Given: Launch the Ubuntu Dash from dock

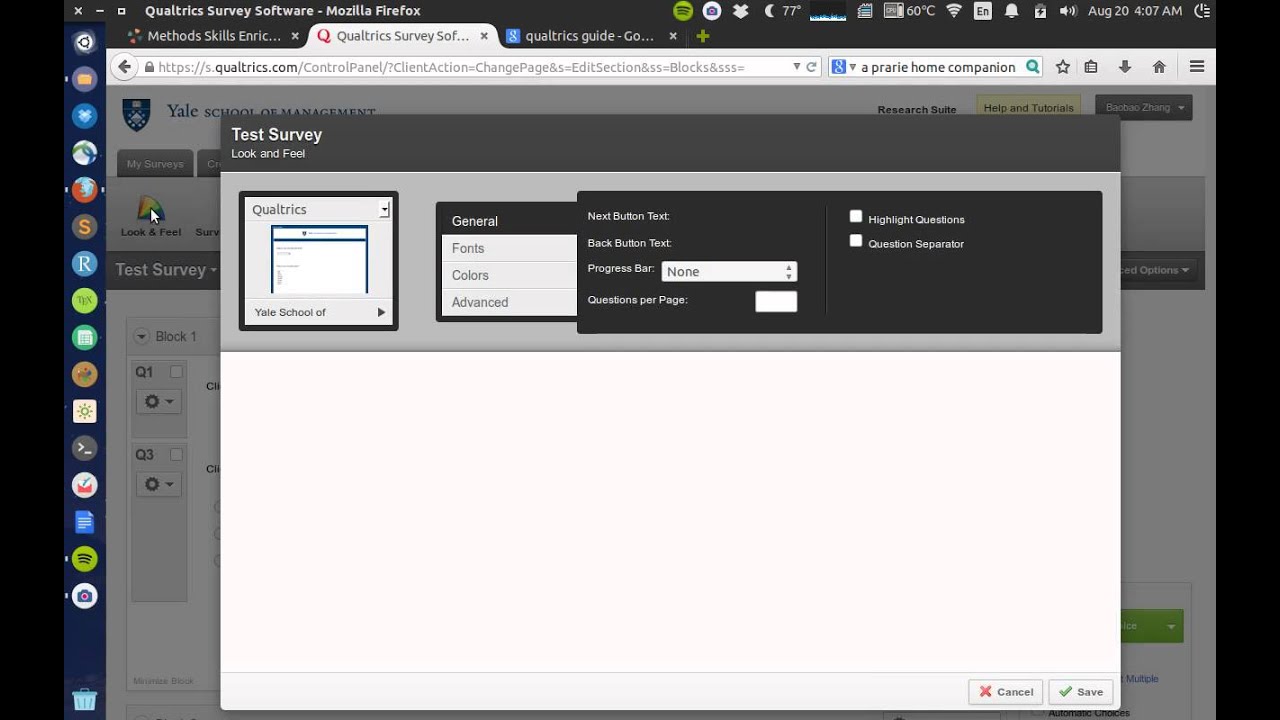Looking at the screenshot, I should coord(85,42).
